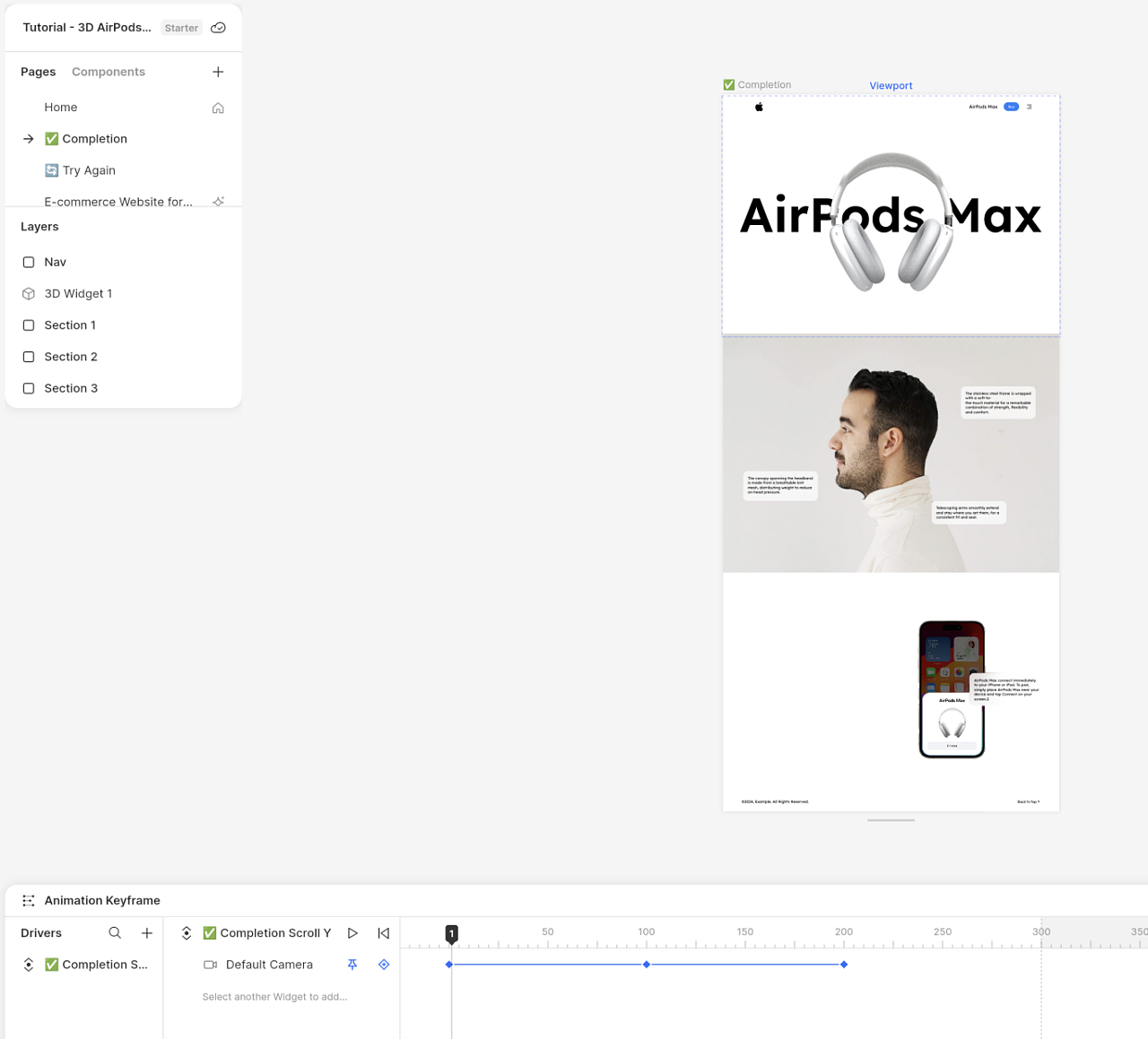This screenshot has width=1148, height=1039.
Task: Click the Back To Top link in footer
Action: point(1029,801)
